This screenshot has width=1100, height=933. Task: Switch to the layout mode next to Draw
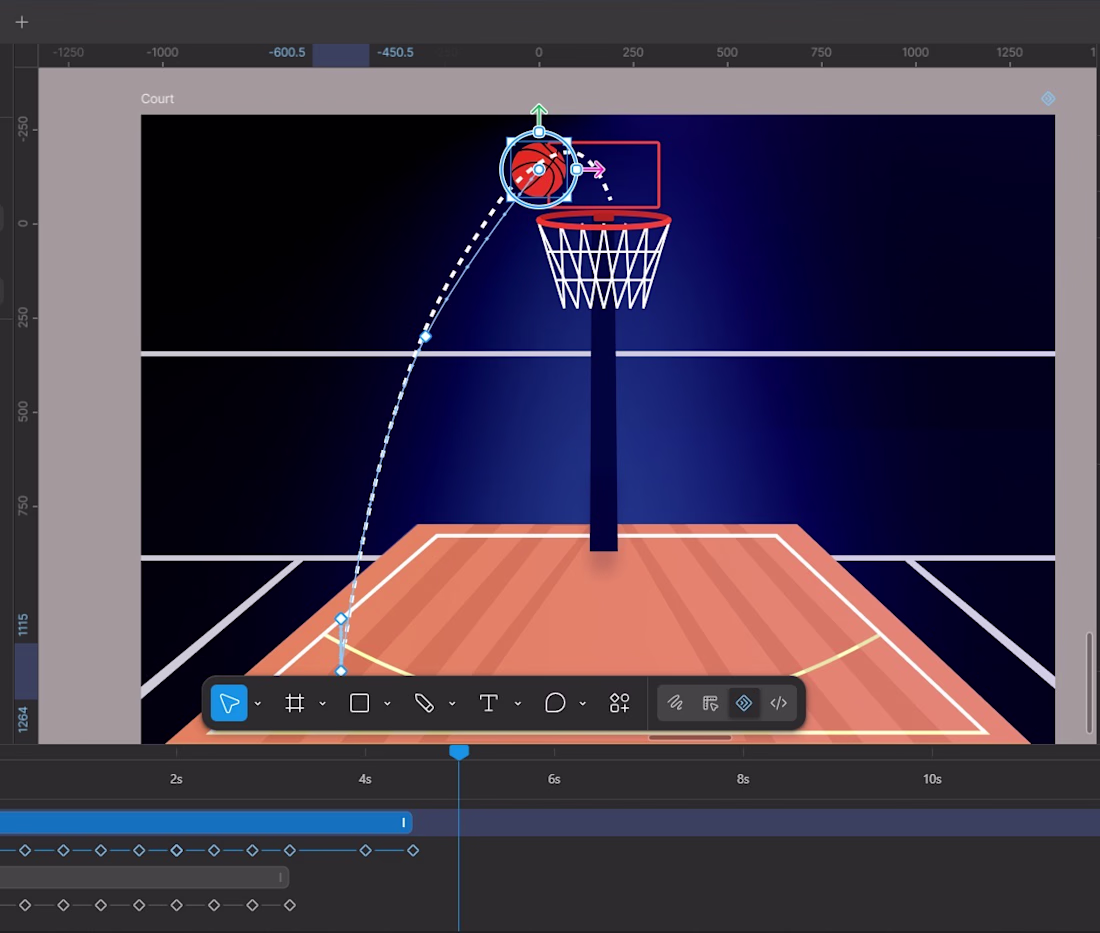pyautogui.click(x=710, y=703)
